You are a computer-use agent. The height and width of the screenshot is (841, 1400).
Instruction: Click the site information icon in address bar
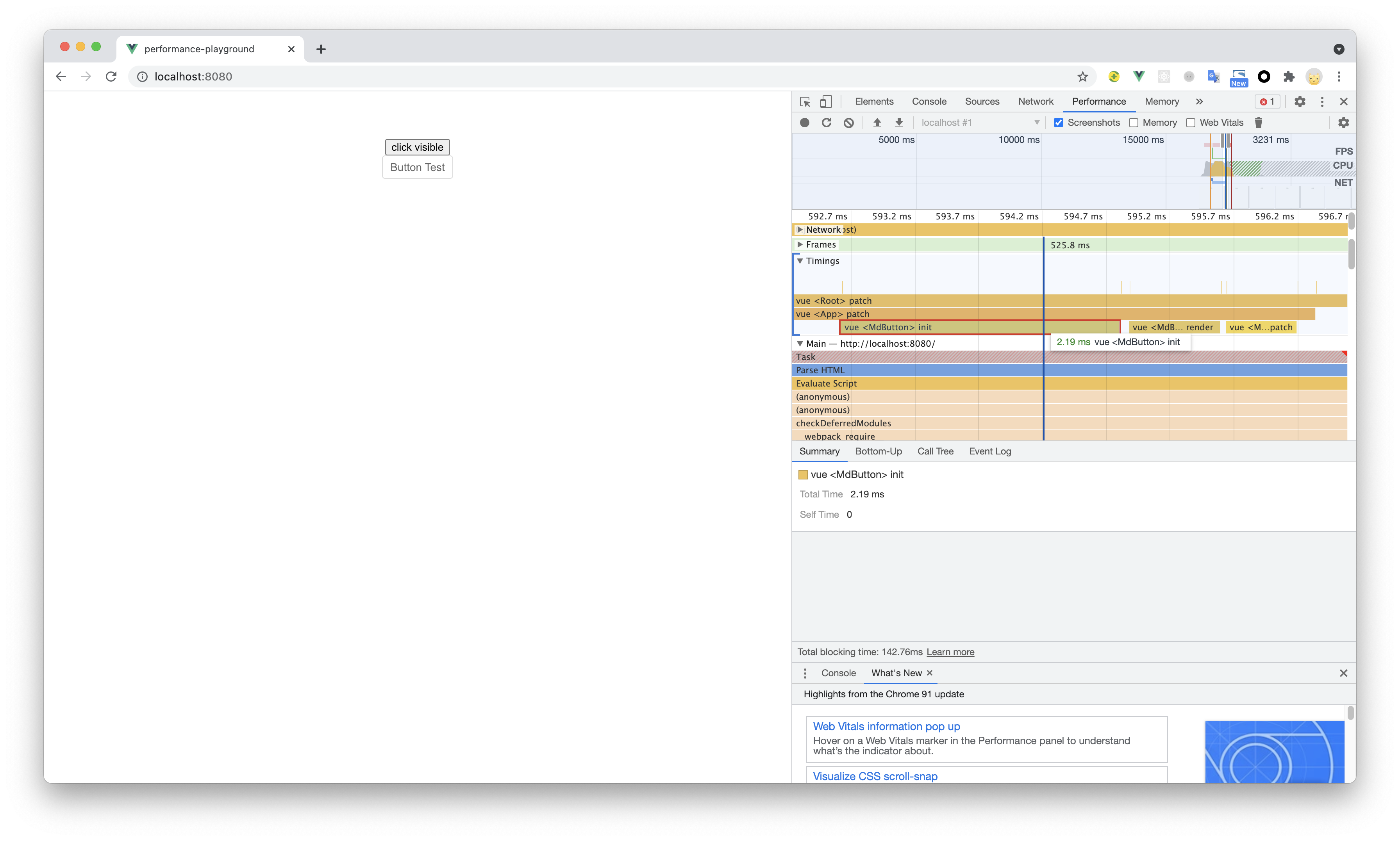click(x=142, y=77)
